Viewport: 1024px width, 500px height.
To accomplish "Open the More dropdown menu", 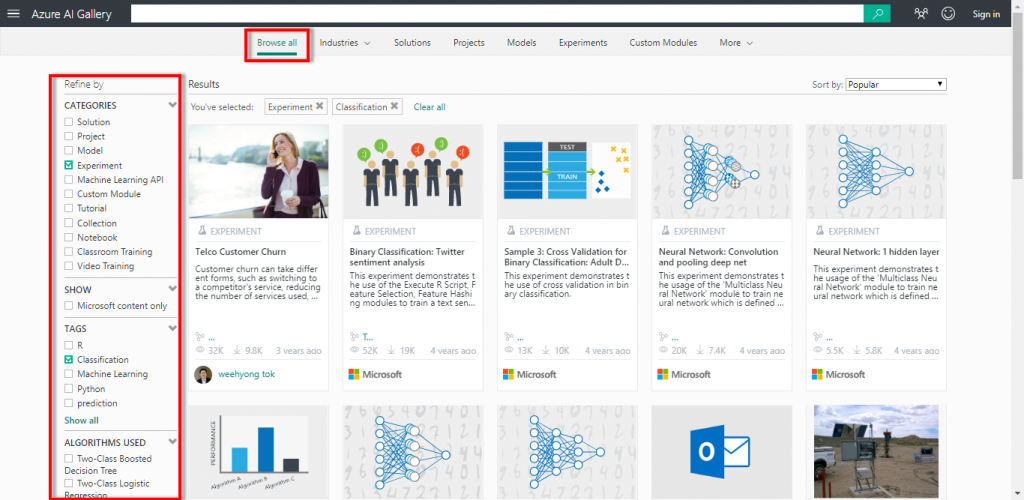I will point(736,42).
